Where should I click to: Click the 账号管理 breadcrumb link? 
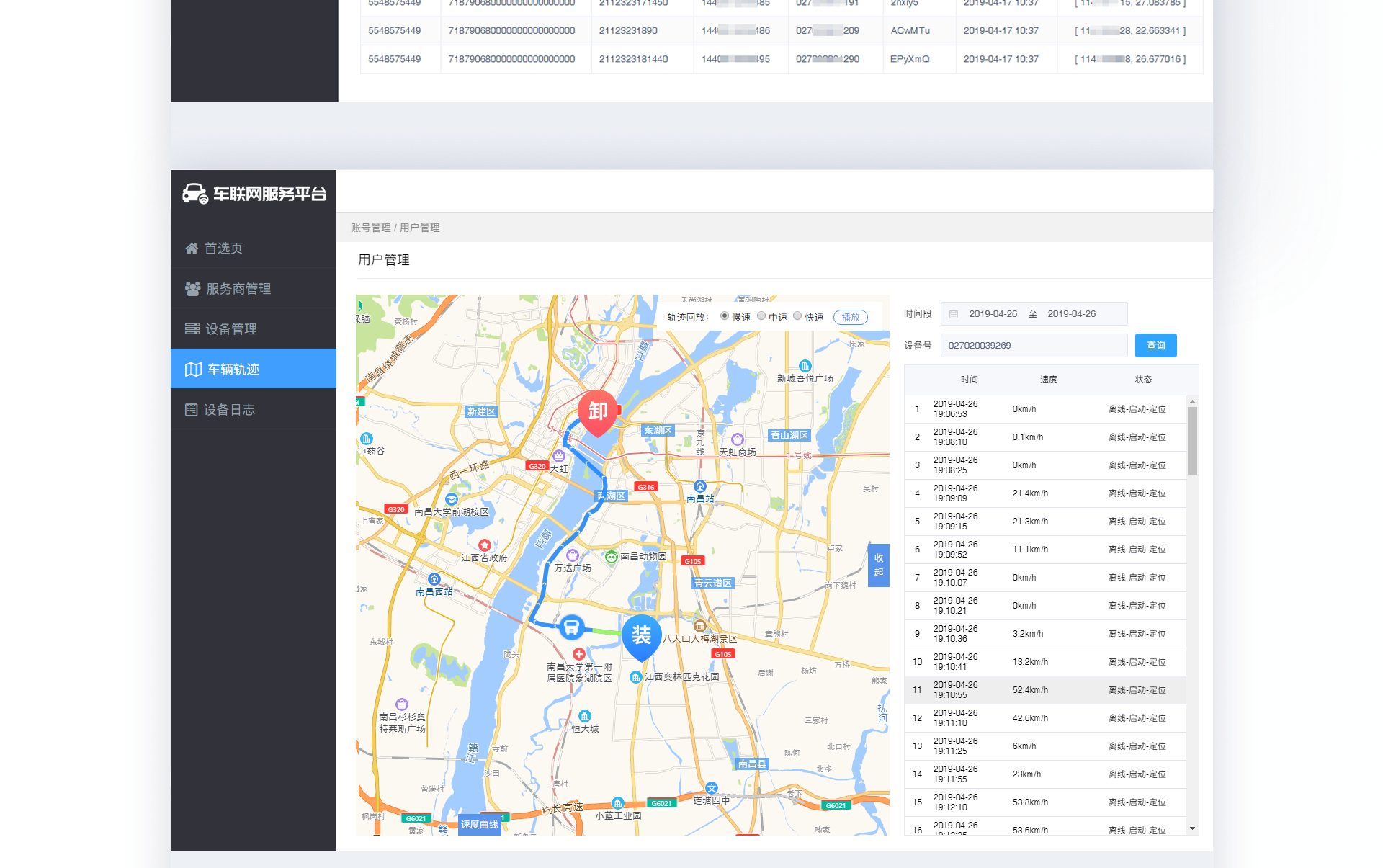(370, 228)
